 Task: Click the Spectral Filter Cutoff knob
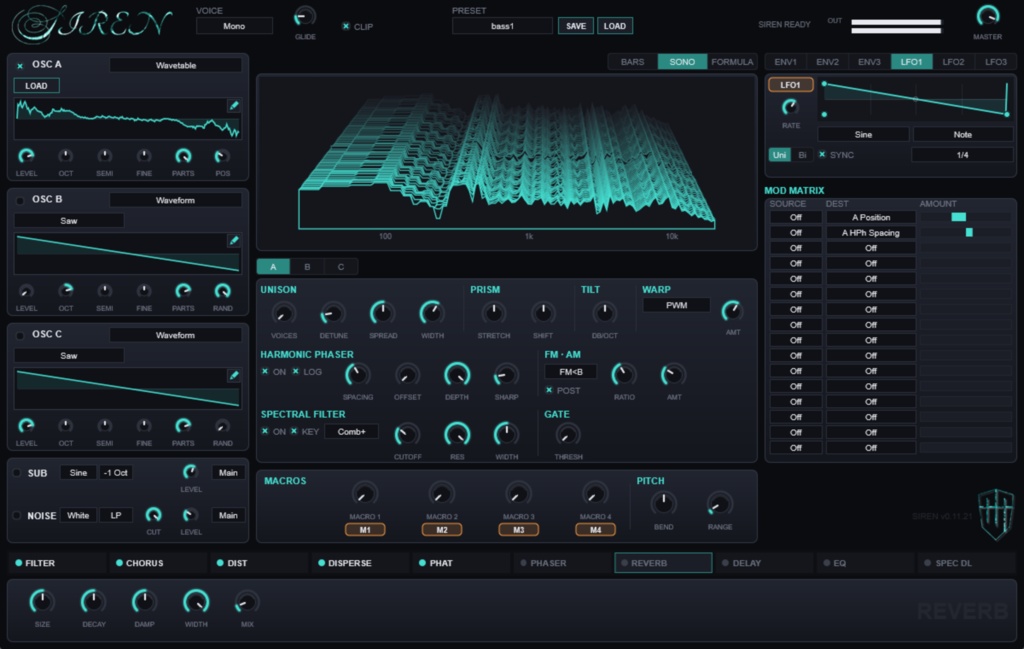coord(407,435)
